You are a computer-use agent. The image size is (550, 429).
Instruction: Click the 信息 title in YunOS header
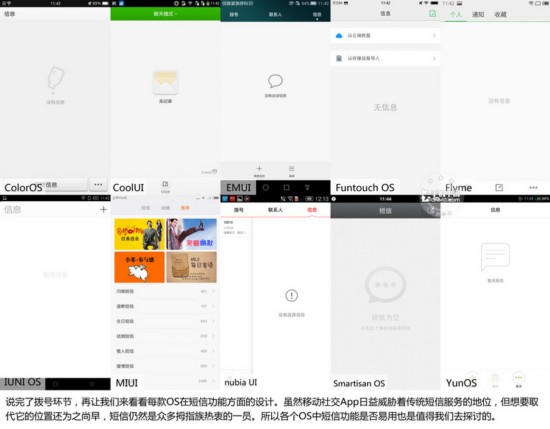495,210
